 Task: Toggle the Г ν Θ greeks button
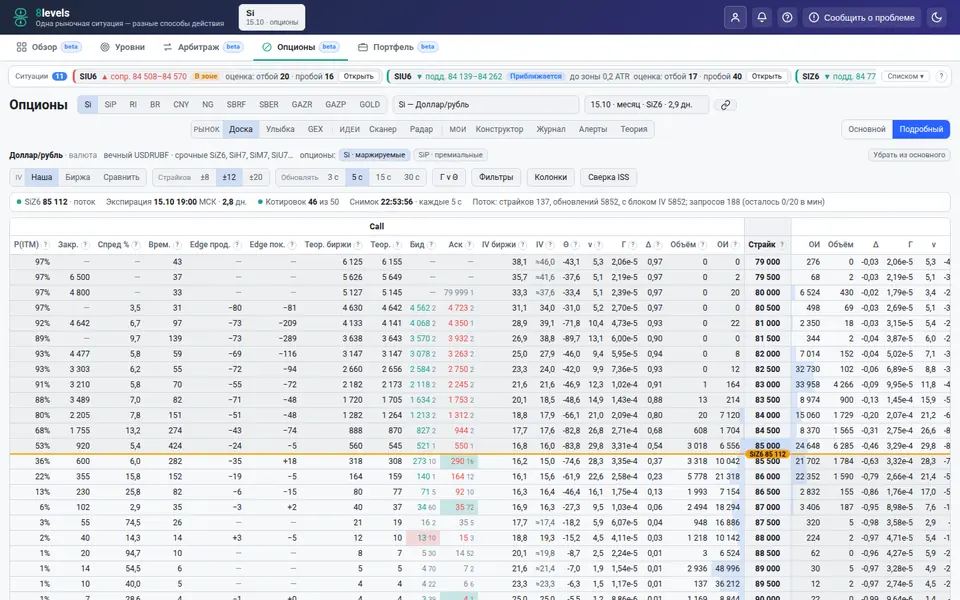449,178
